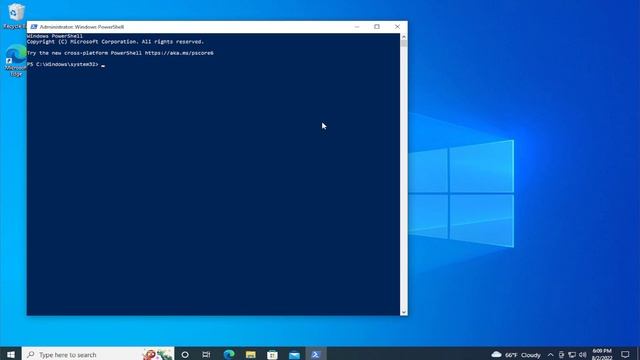Click the 'Type here to search' box
The image size is (640, 360).
point(98,354)
